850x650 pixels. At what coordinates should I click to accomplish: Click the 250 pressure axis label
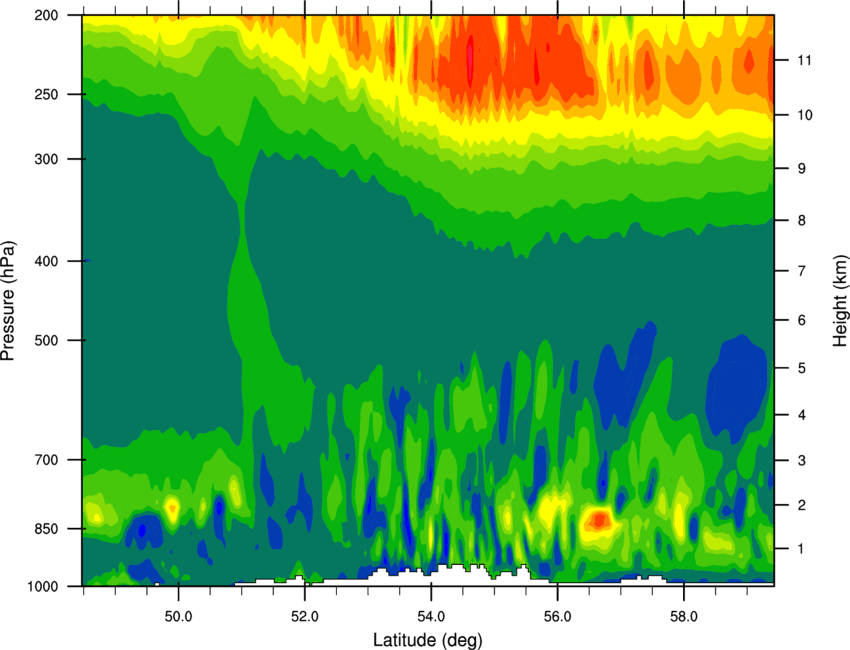tap(47, 94)
